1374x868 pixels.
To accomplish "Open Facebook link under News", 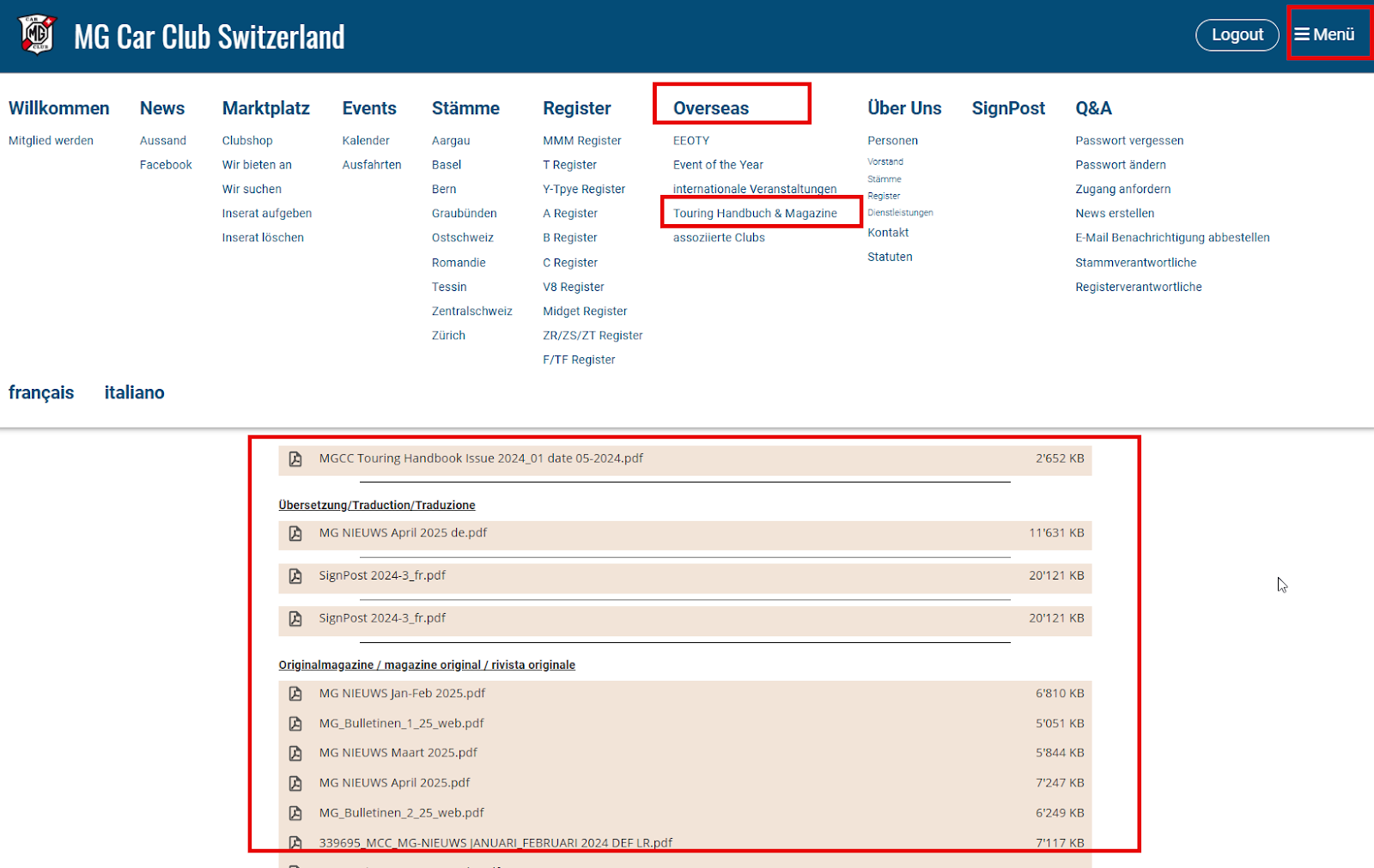I will [x=166, y=165].
